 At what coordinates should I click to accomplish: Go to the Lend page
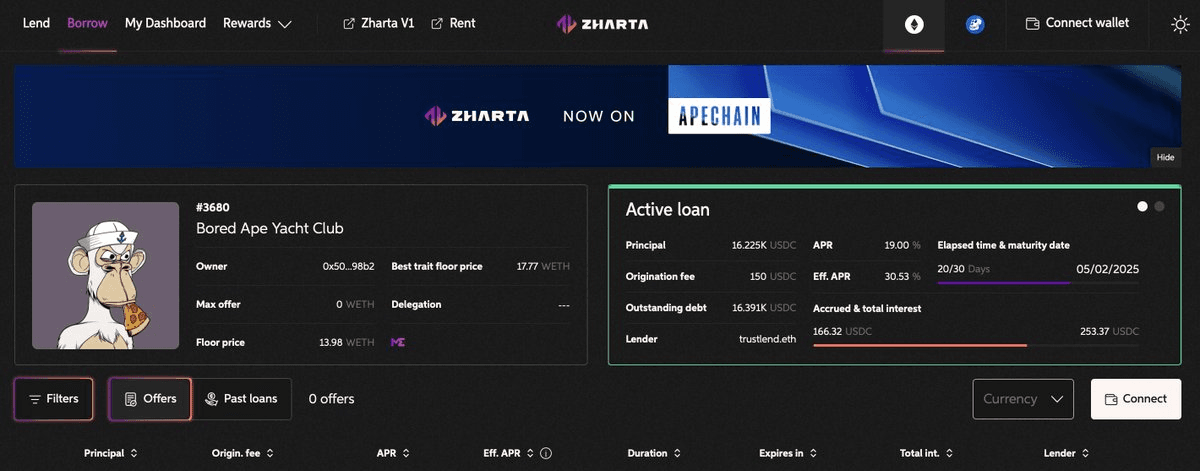click(36, 23)
